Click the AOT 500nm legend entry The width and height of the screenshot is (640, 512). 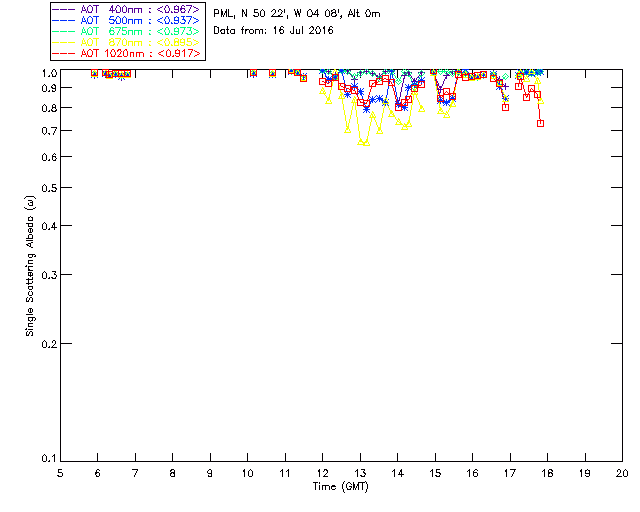126,20
